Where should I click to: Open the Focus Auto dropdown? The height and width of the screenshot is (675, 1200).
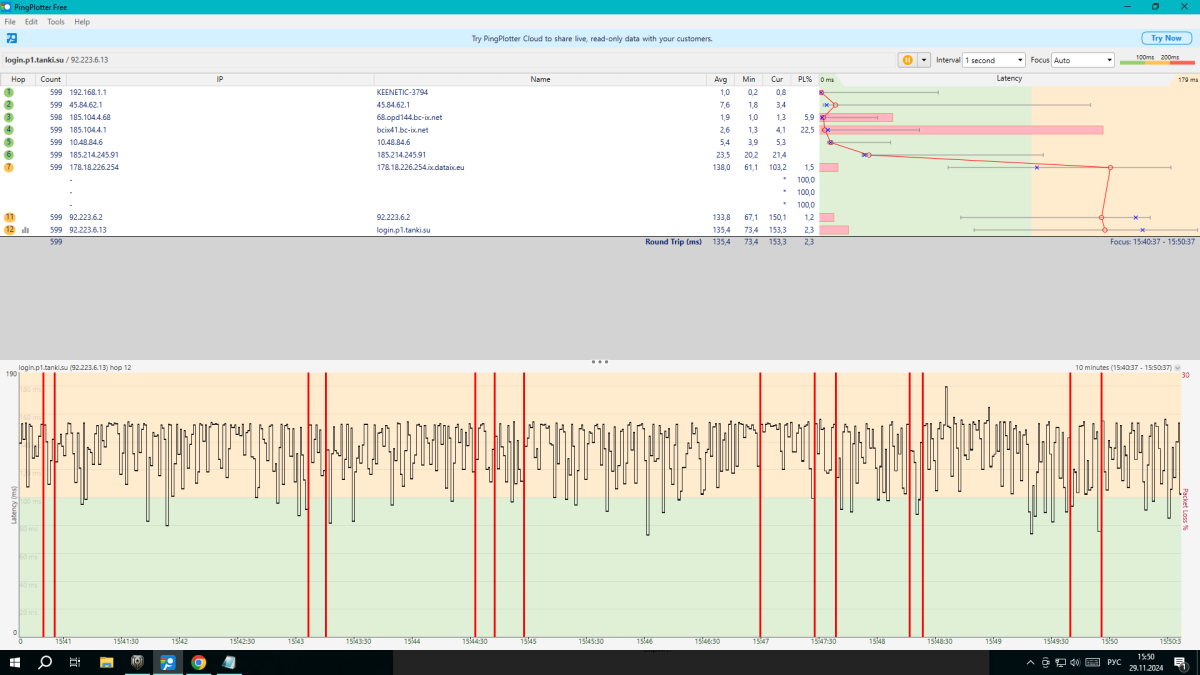pos(1082,60)
